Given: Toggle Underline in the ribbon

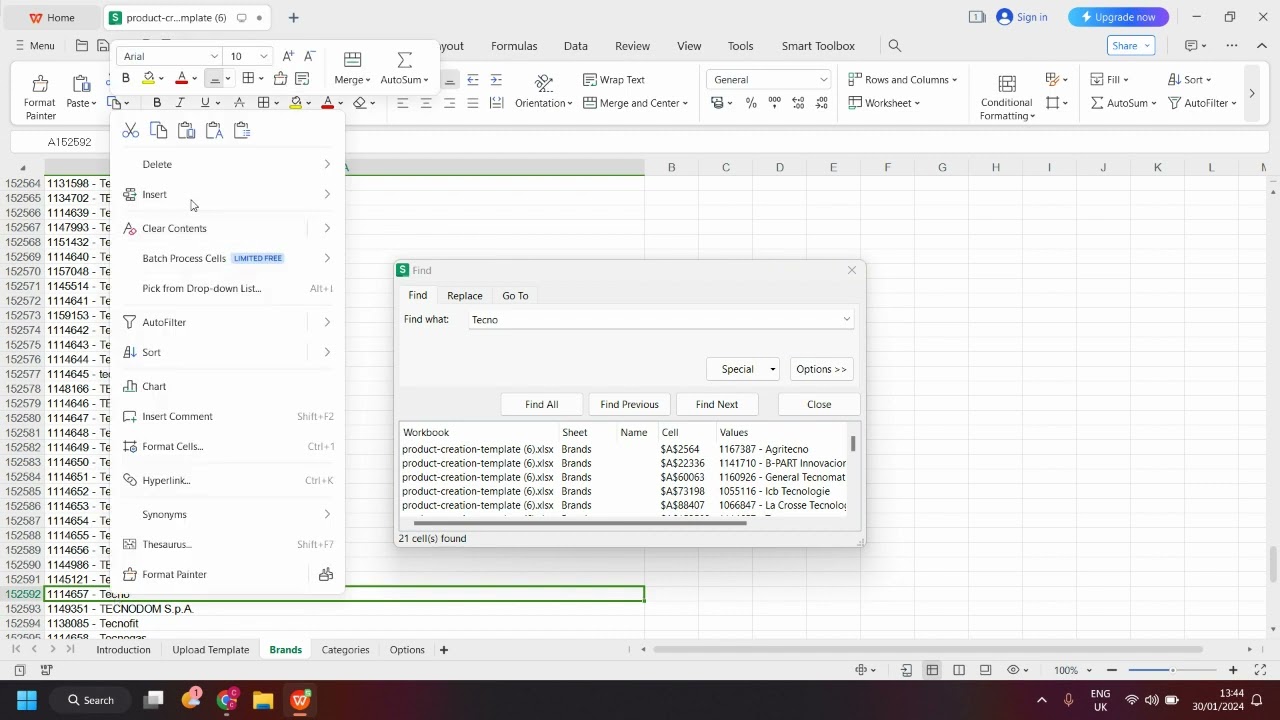Looking at the screenshot, I should point(205,103).
